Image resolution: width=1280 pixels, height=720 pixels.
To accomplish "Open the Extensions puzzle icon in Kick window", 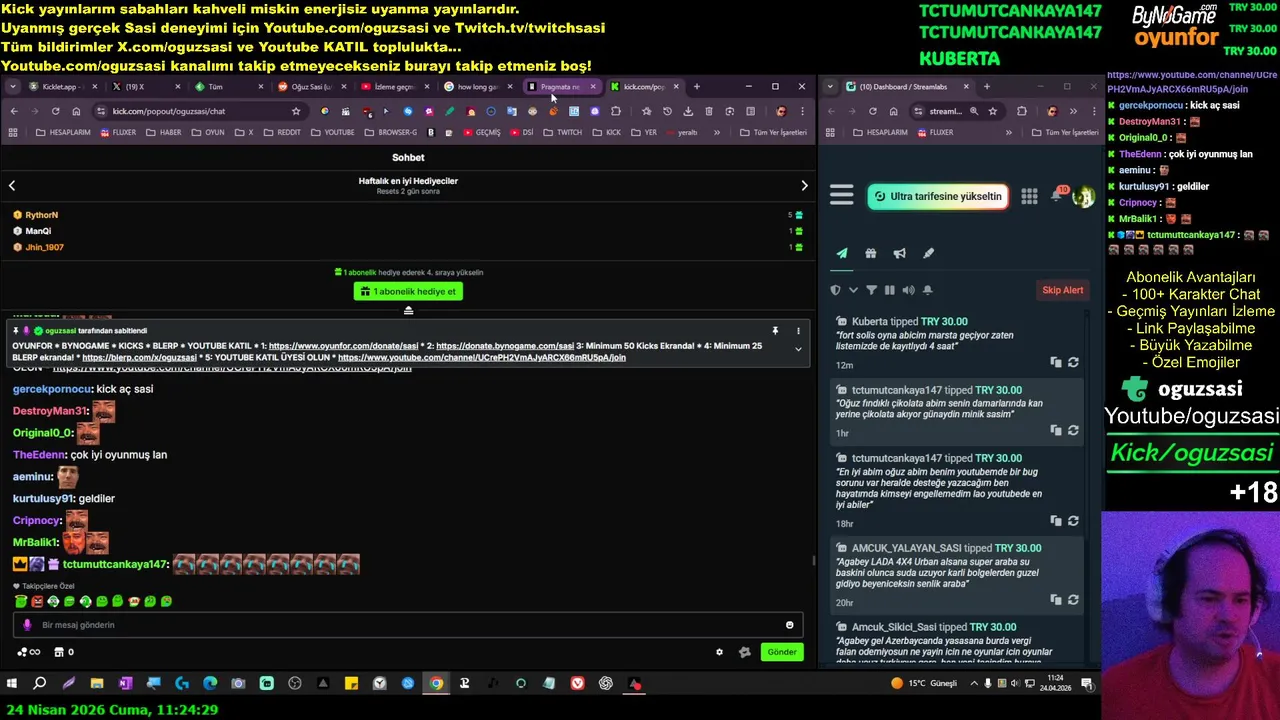I will 616,111.
